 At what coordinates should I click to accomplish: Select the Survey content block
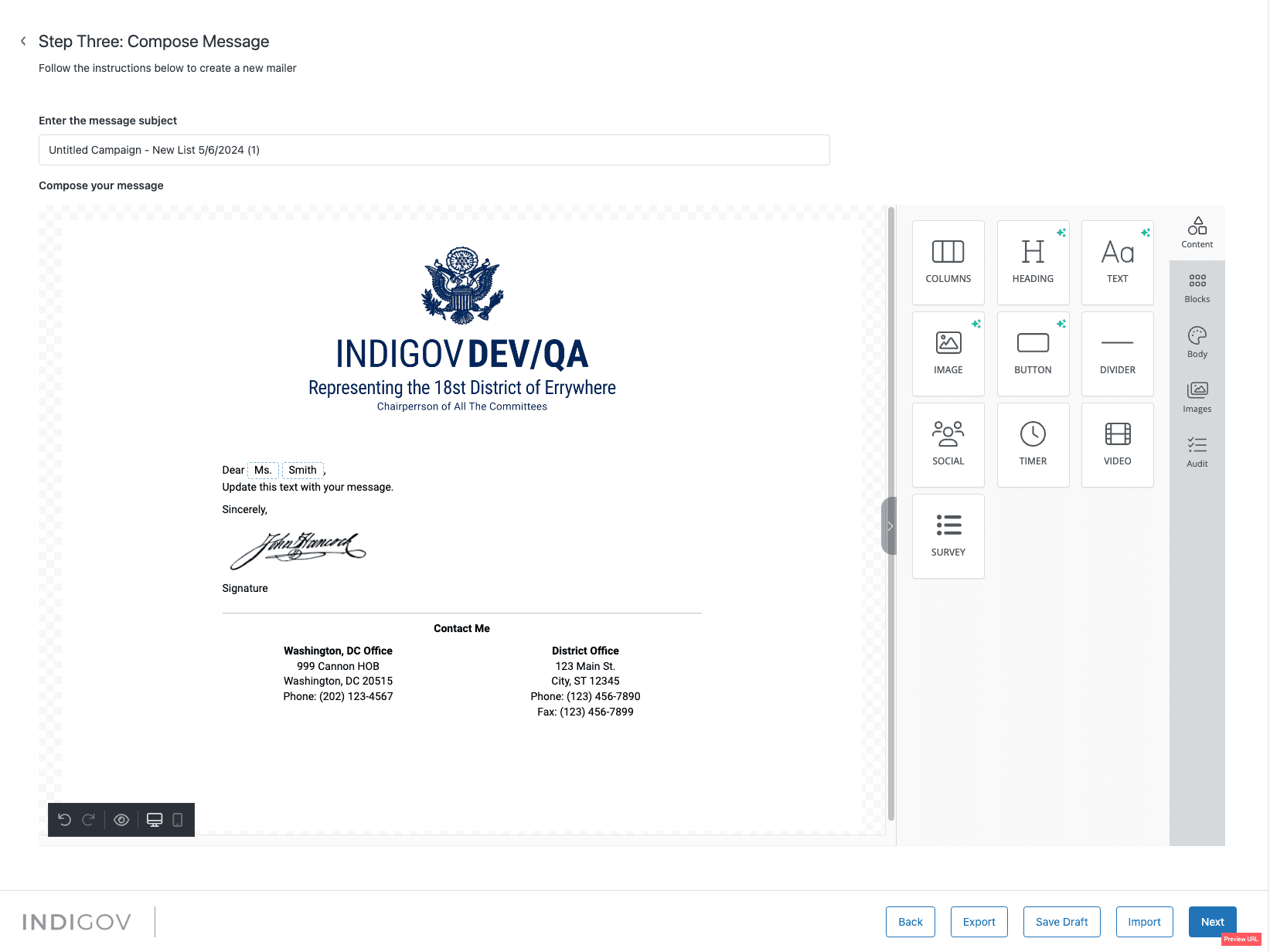[948, 536]
